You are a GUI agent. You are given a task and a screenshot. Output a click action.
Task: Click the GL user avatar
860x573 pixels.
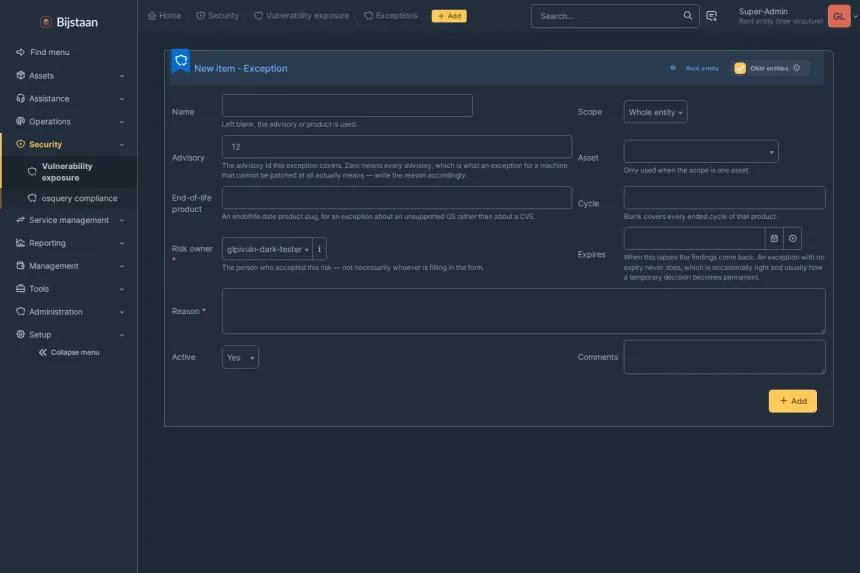(x=839, y=16)
